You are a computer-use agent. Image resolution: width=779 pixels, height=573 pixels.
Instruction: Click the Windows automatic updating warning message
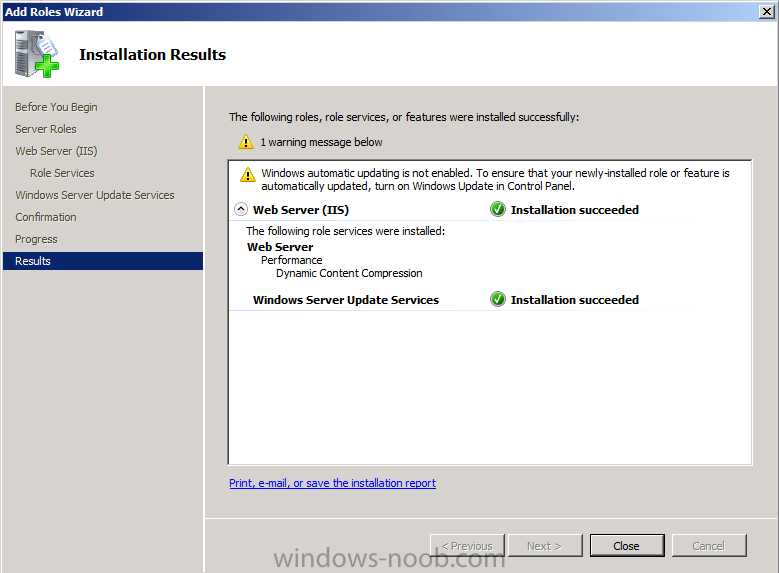tap(495, 179)
